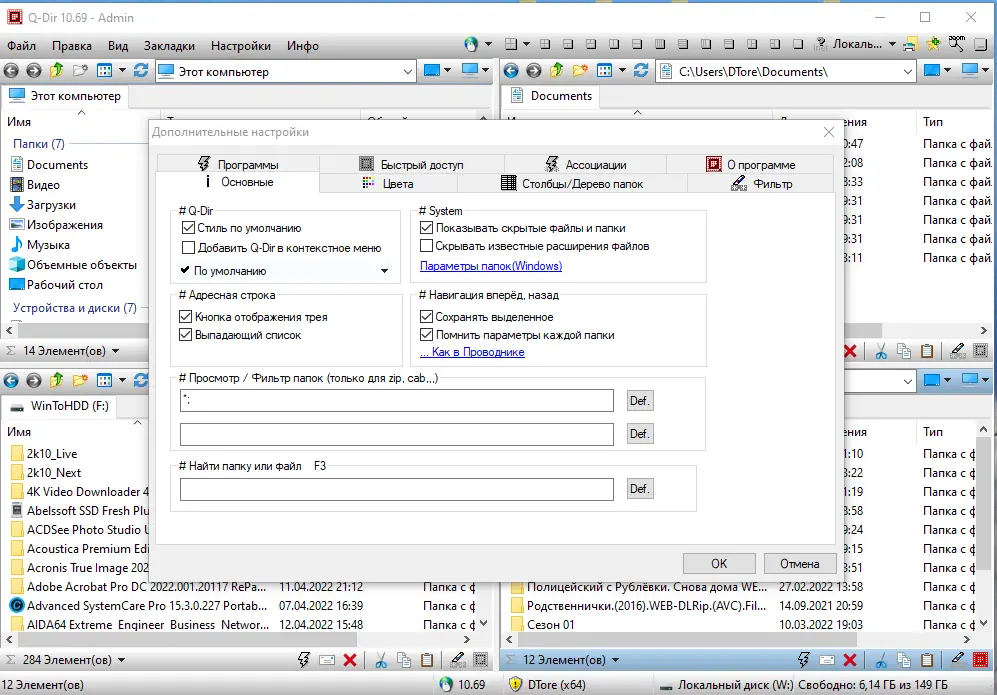The width and height of the screenshot is (997, 695).
Task: Enable Скрывать известные расширения файлов
Action: coord(427,245)
